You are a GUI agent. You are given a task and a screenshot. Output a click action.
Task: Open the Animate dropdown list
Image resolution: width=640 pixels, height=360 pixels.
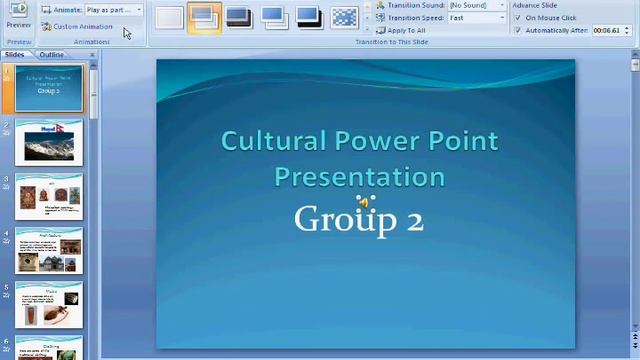tap(139, 10)
